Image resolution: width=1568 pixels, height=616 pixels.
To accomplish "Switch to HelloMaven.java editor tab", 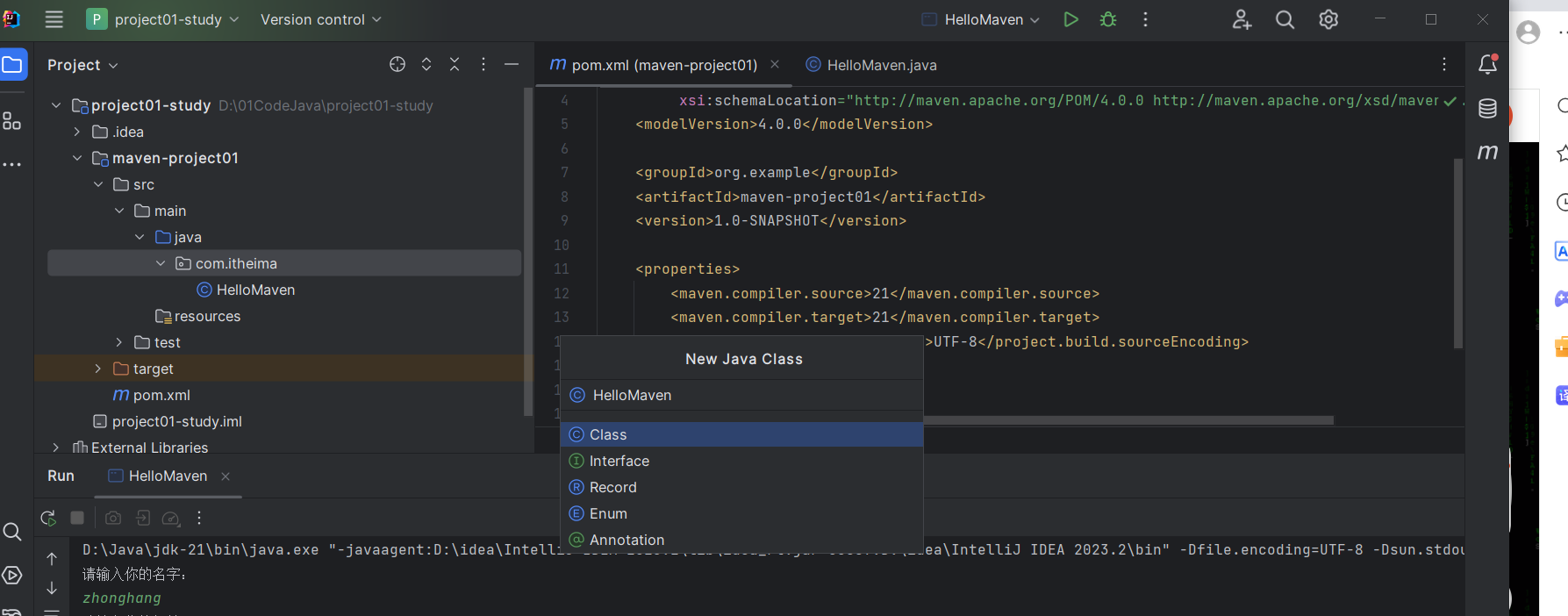I will [x=871, y=65].
